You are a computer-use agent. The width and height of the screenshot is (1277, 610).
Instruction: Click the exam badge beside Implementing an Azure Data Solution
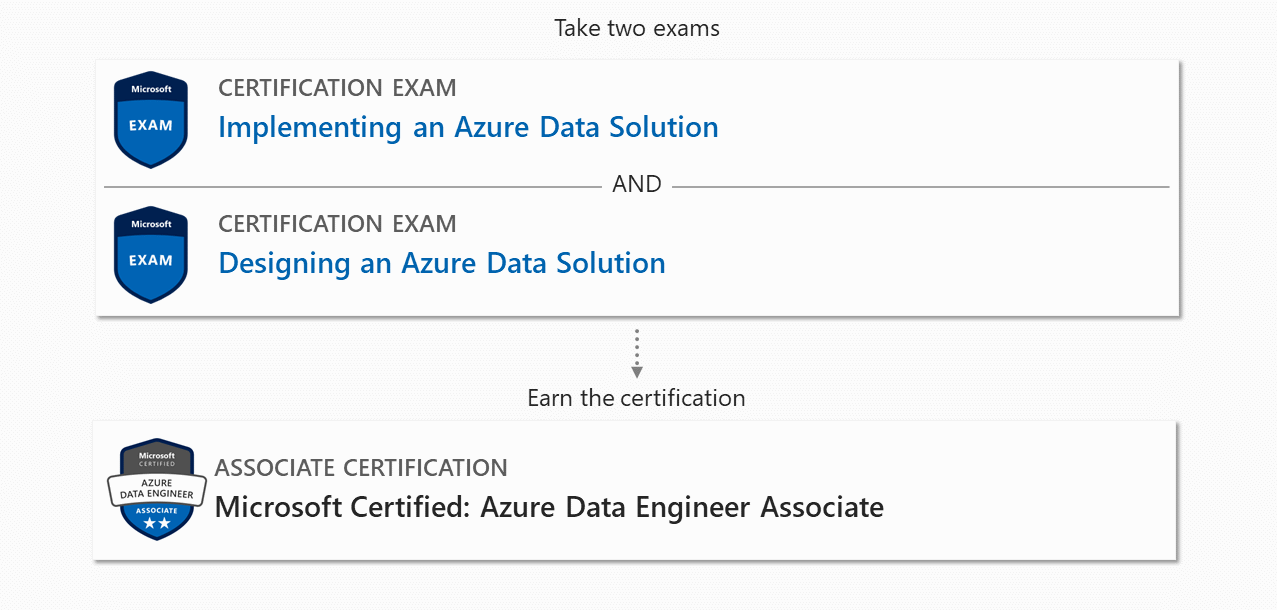pyautogui.click(x=151, y=119)
